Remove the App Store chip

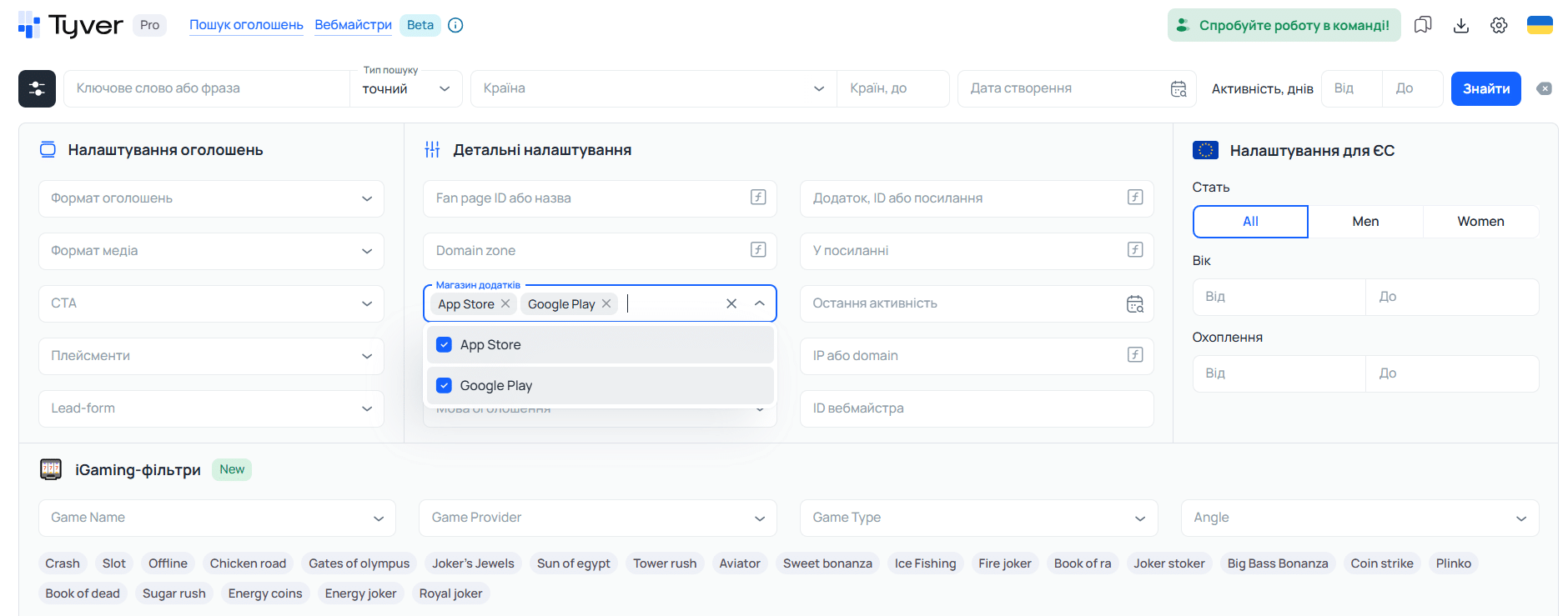[505, 304]
